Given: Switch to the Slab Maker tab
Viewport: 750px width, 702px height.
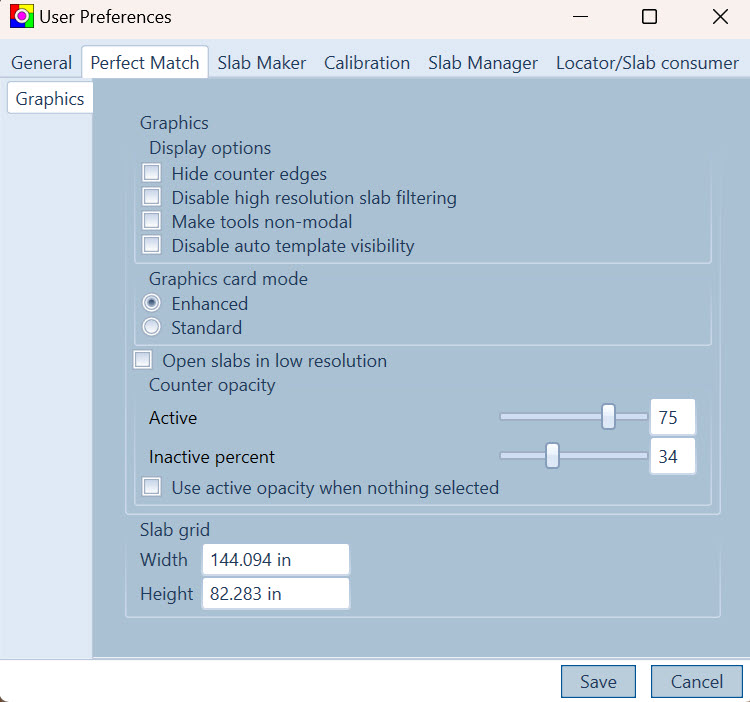Looking at the screenshot, I should click(x=262, y=63).
